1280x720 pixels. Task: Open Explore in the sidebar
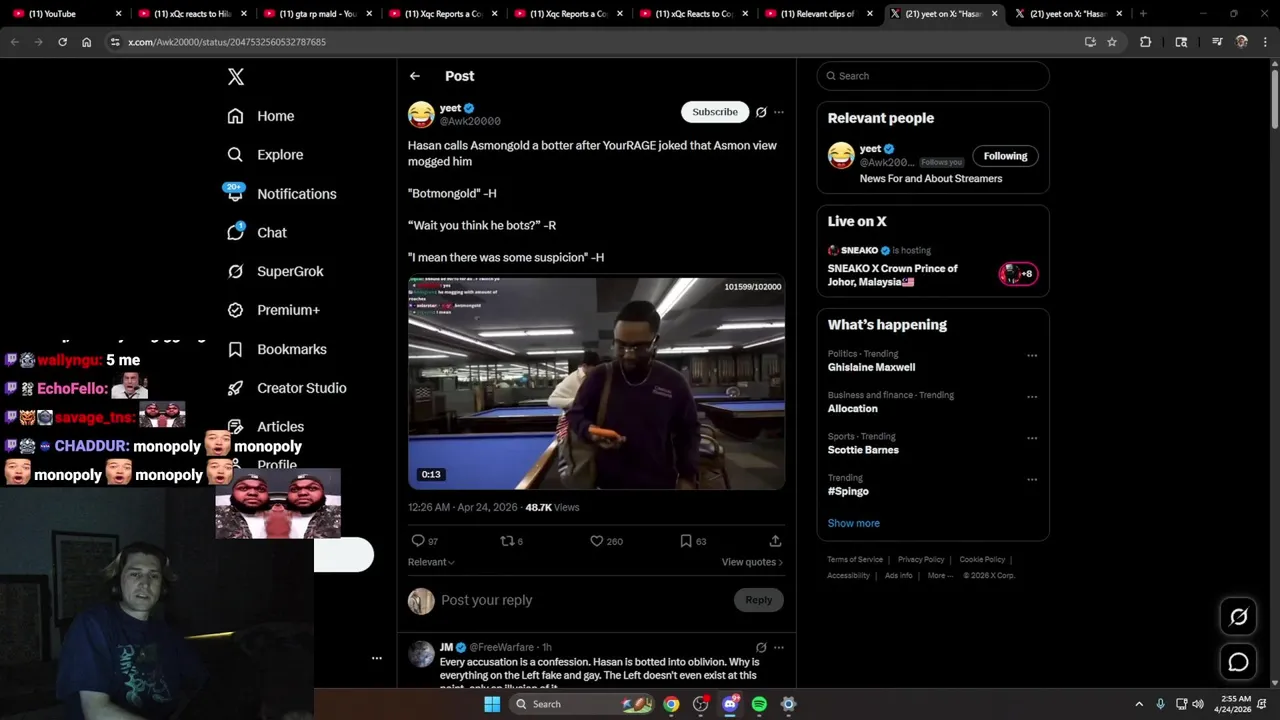[x=265, y=155]
